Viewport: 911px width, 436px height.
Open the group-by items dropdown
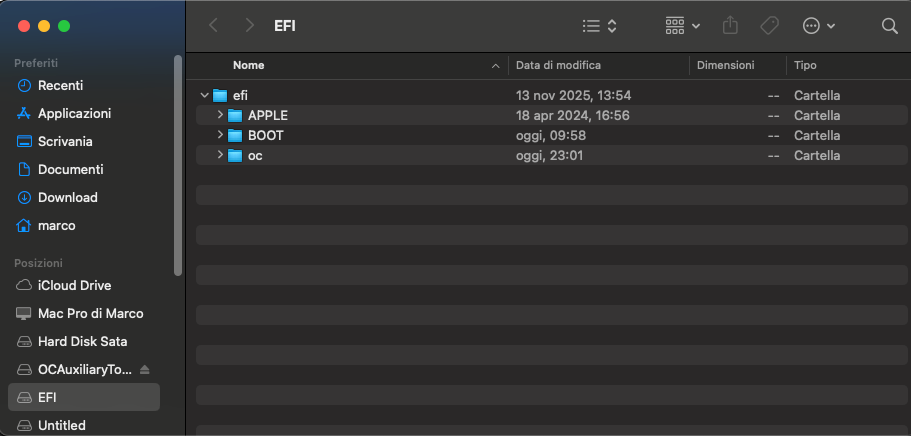[x=682, y=26]
